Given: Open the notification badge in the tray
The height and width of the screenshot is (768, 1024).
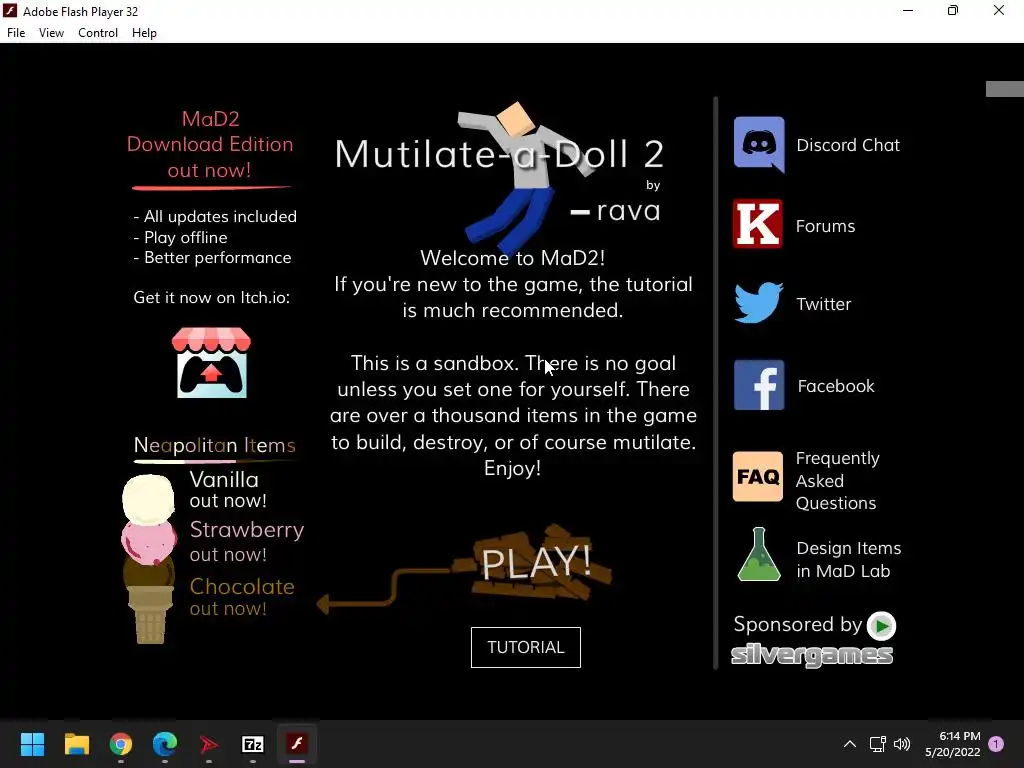Looking at the screenshot, I should pyautogui.click(x=996, y=744).
